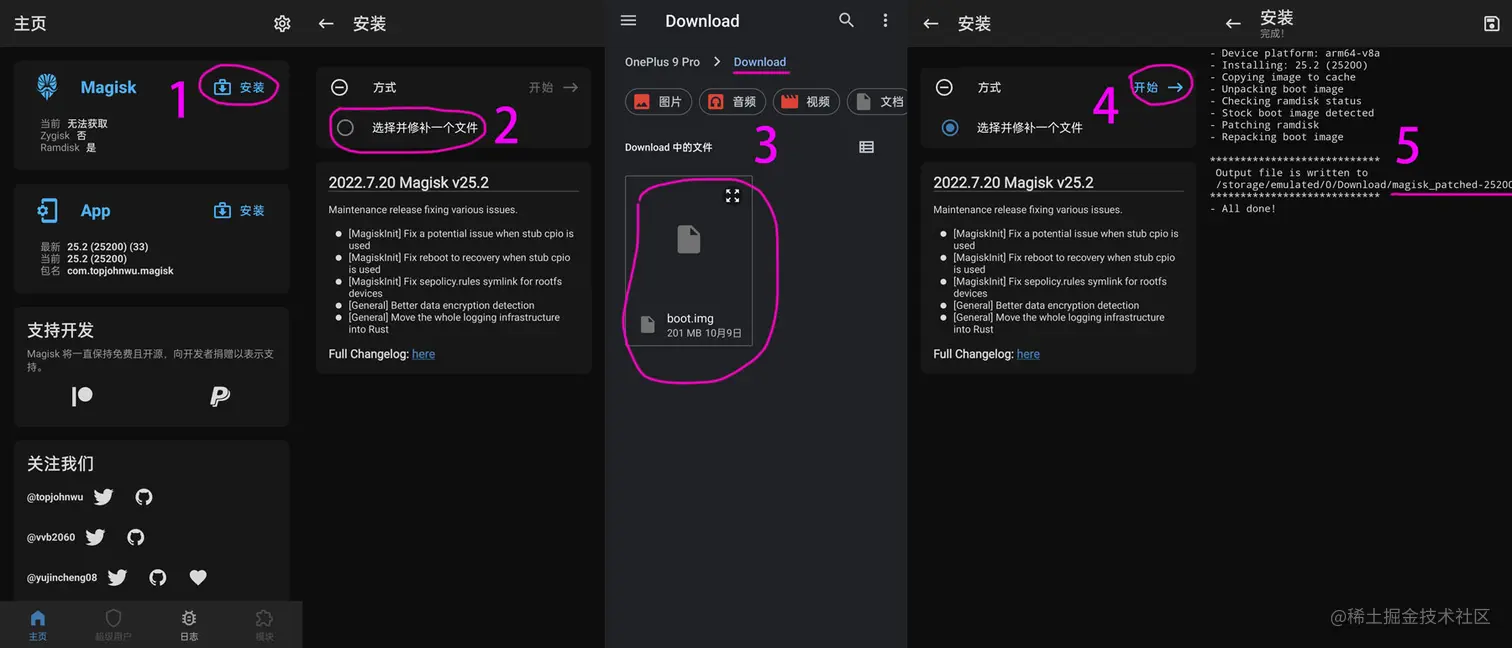Click the 支持开发 heading
This screenshot has width=1512, height=648.
[x=60, y=330]
